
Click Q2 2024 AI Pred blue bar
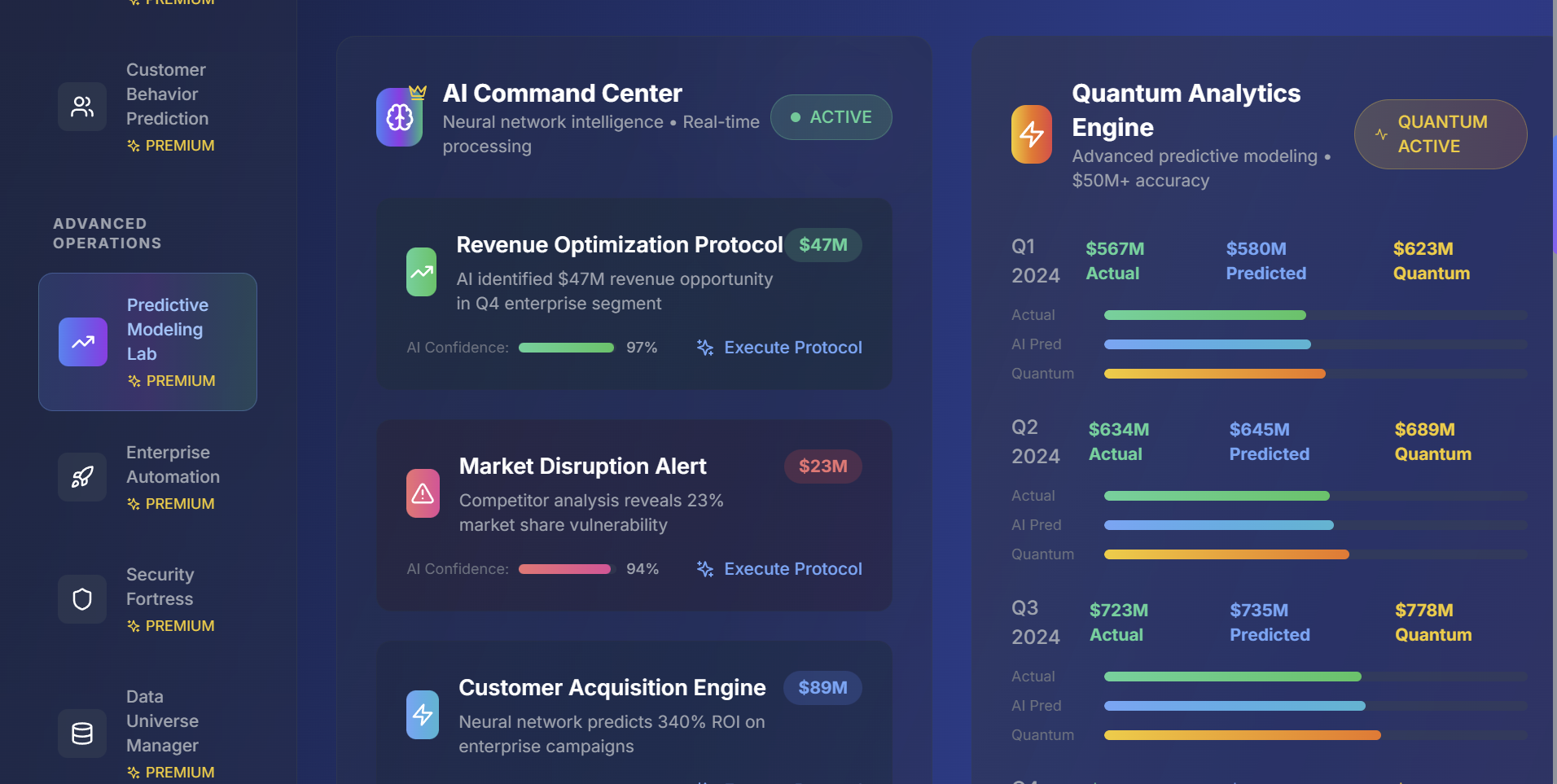click(1218, 525)
